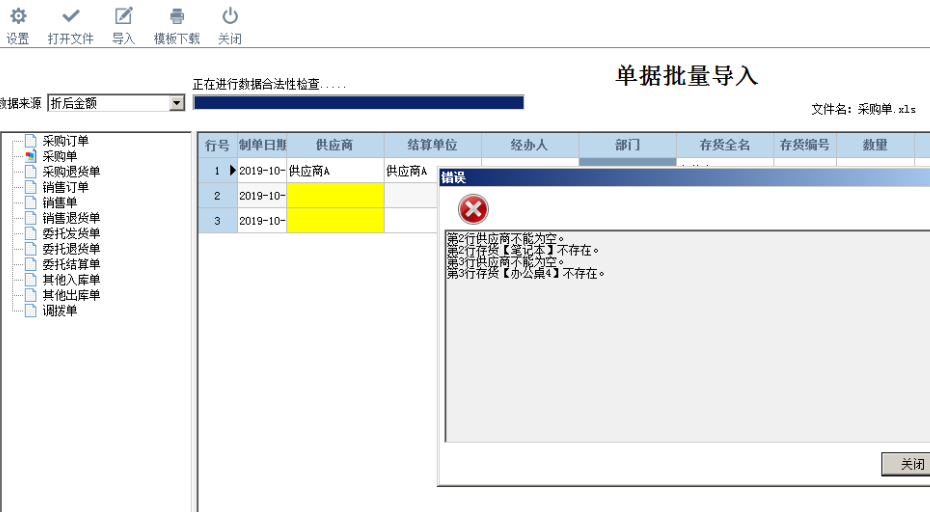Image resolution: width=930 pixels, height=512 pixels.
Task: Select row number 2 in the grid
Action: [217, 195]
